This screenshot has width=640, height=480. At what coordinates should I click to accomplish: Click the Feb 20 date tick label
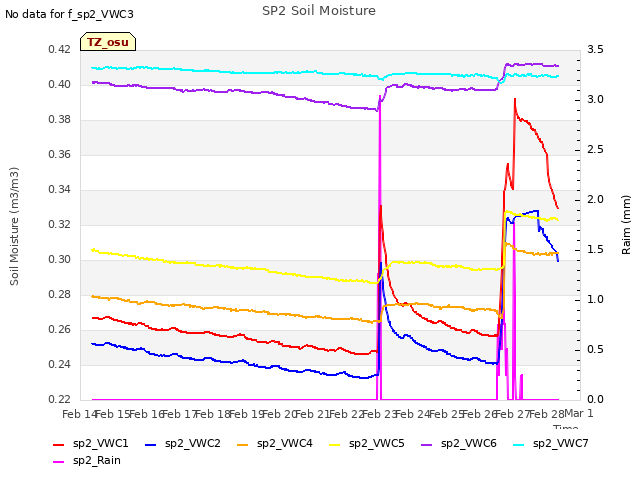(x=279, y=414)
